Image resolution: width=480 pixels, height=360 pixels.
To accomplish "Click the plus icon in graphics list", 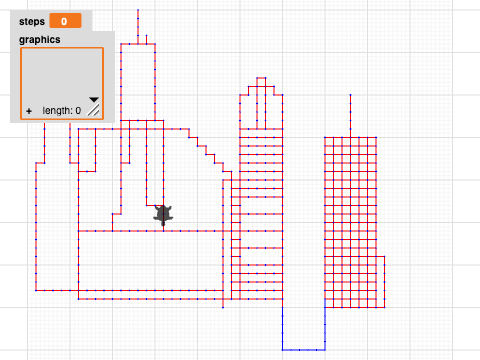I will 29,111.
